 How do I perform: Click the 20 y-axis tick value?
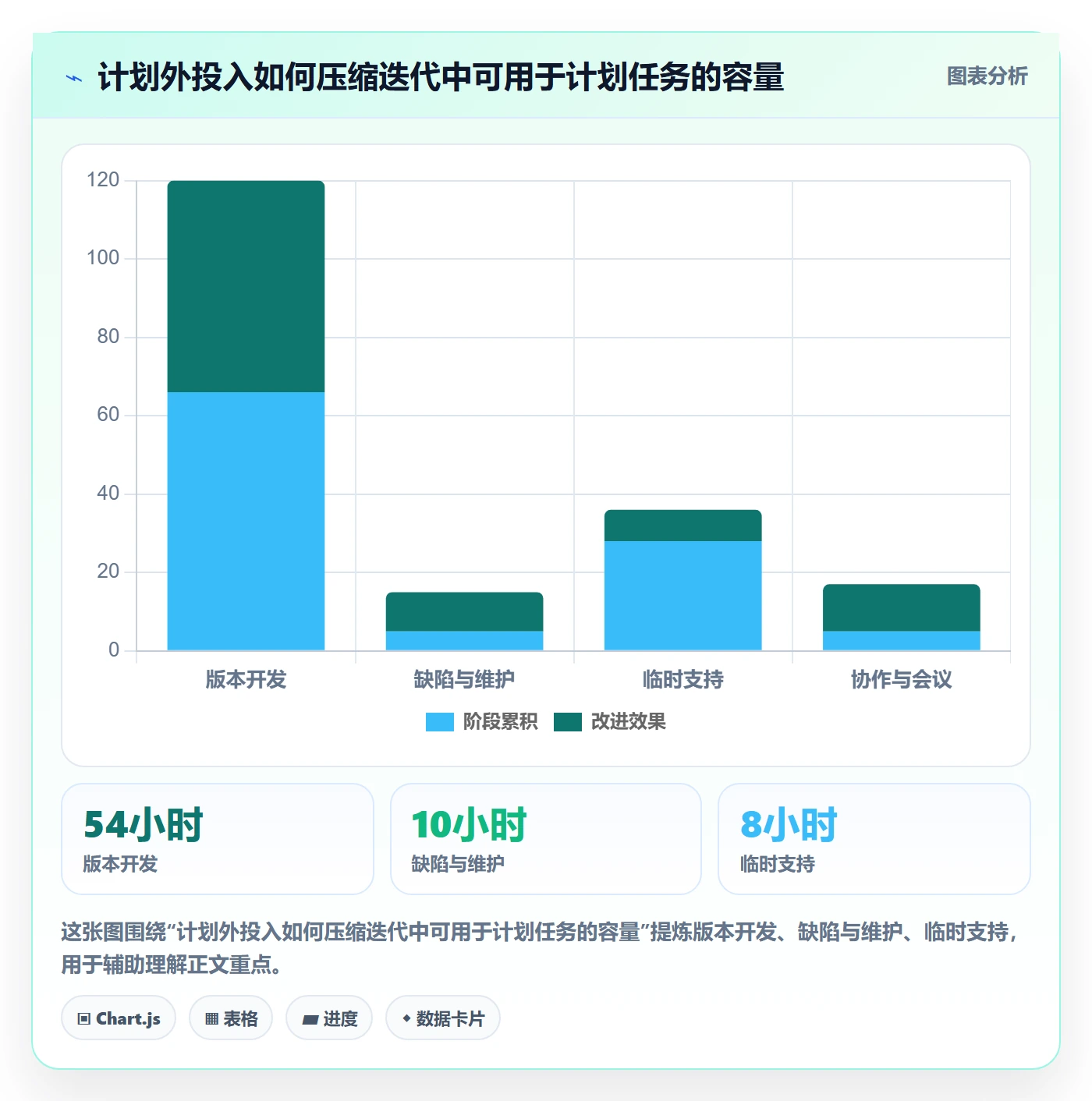(x=108, y=572)
